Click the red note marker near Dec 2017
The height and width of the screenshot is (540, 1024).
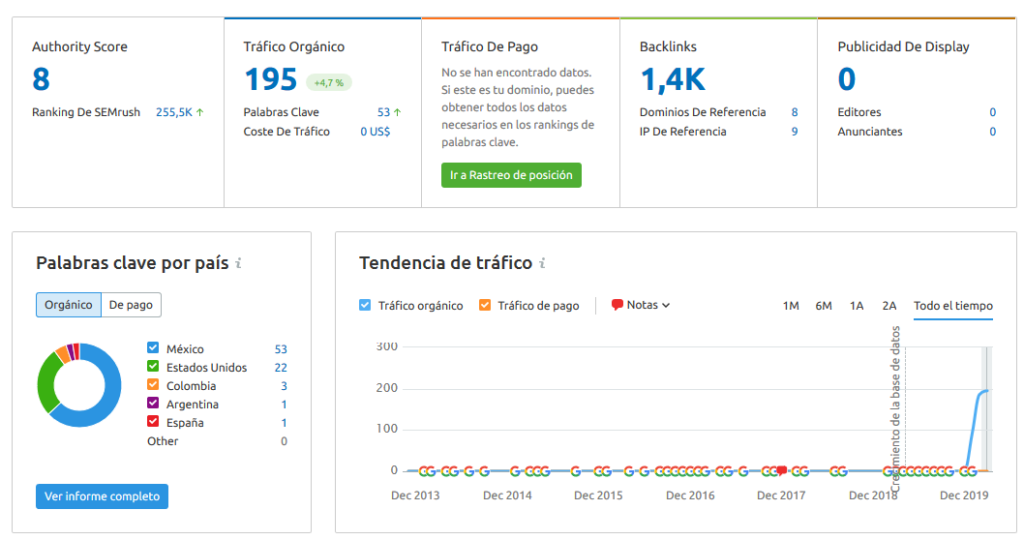[x=782, y=470]
